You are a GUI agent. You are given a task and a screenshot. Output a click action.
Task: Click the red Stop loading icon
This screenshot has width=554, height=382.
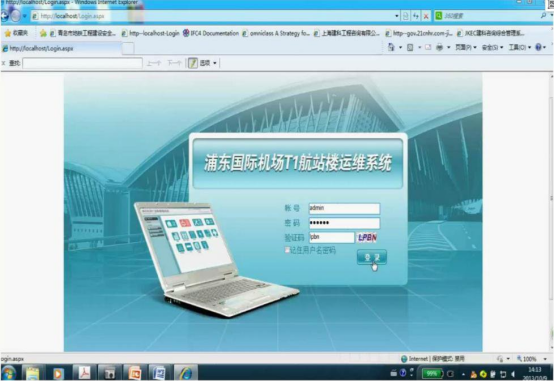pos(426,16)
